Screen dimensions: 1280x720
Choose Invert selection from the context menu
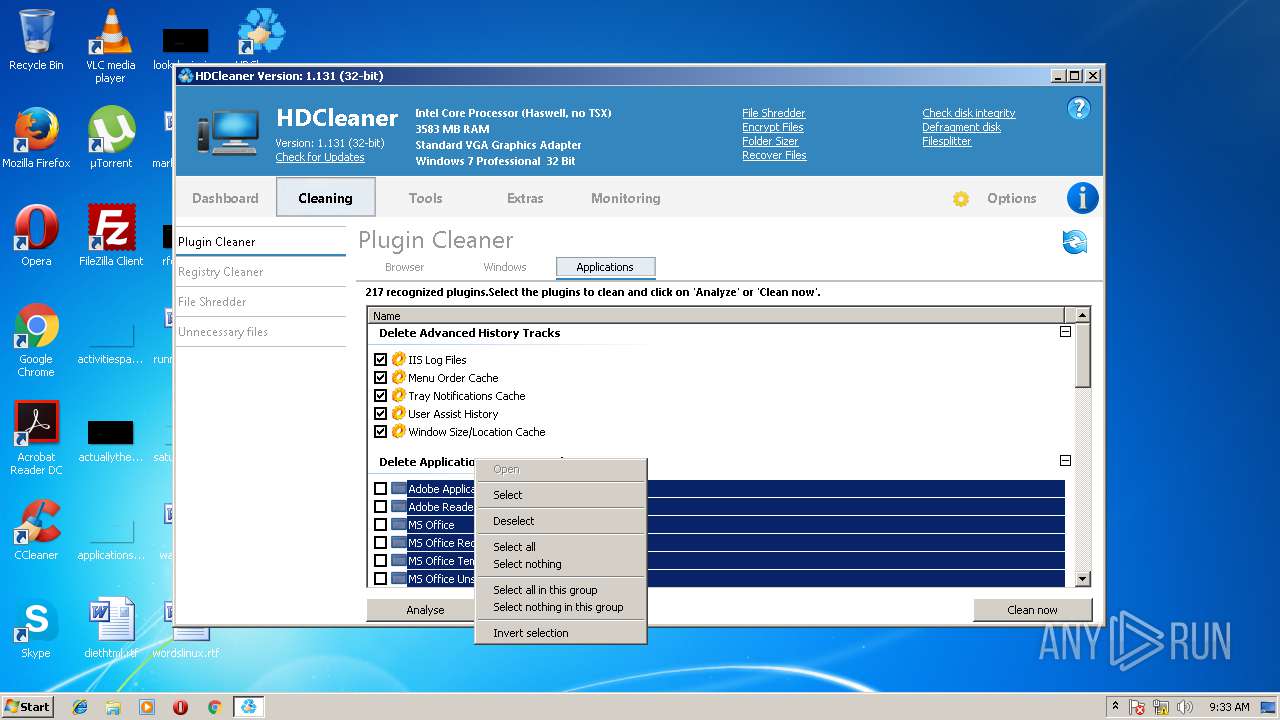click(560, 633)
